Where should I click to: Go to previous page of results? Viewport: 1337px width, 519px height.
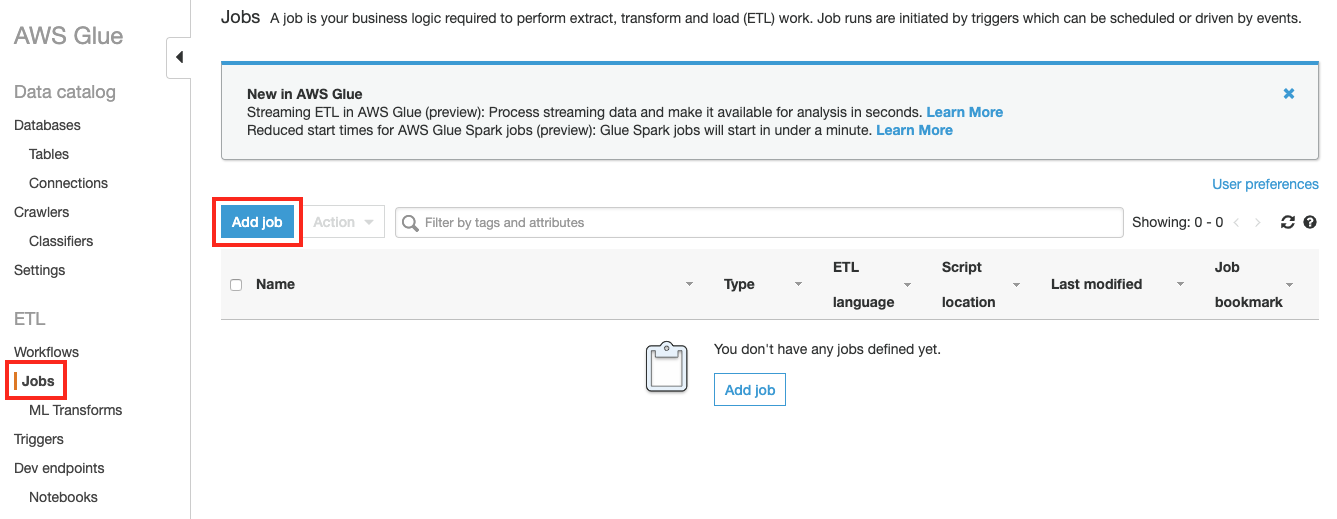tap(1236, 223)
